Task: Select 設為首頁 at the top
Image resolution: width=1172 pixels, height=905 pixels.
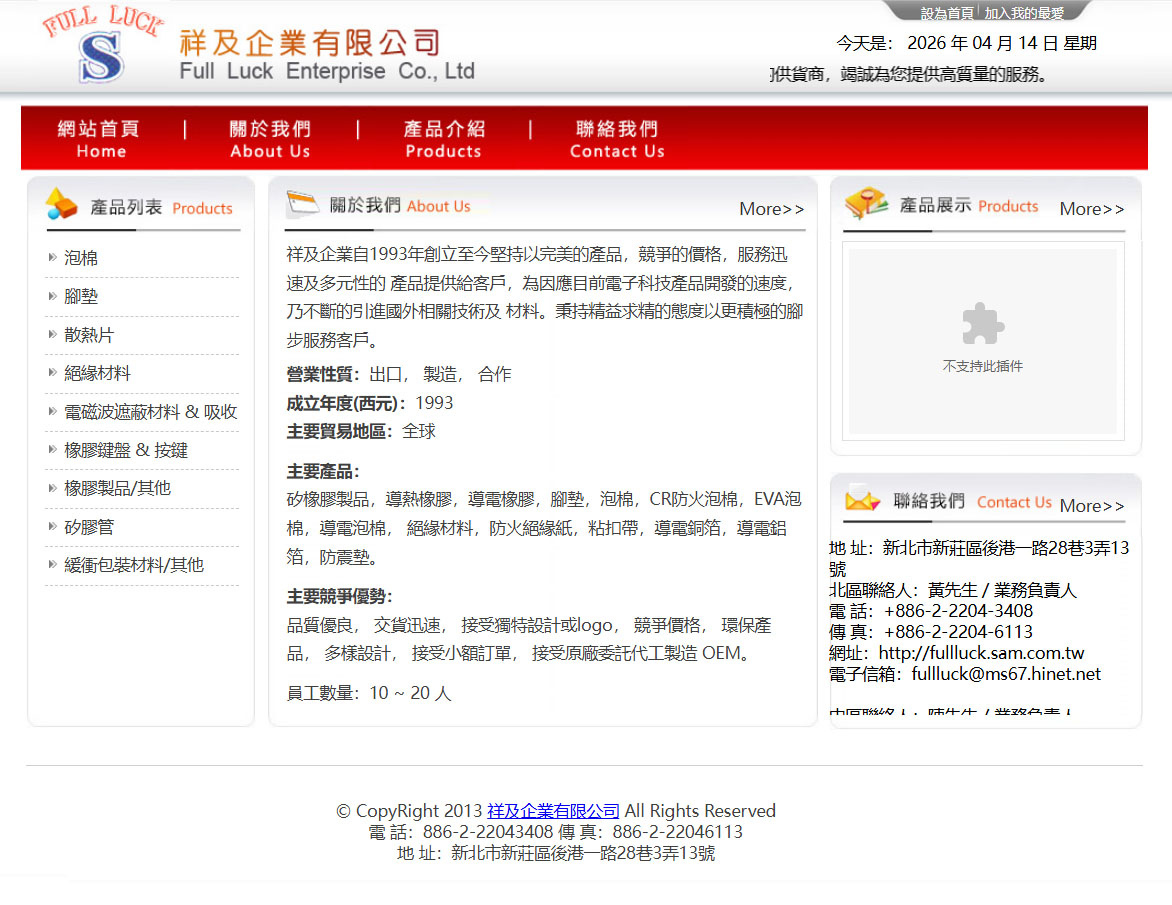Action: click(x=946, y=13)
